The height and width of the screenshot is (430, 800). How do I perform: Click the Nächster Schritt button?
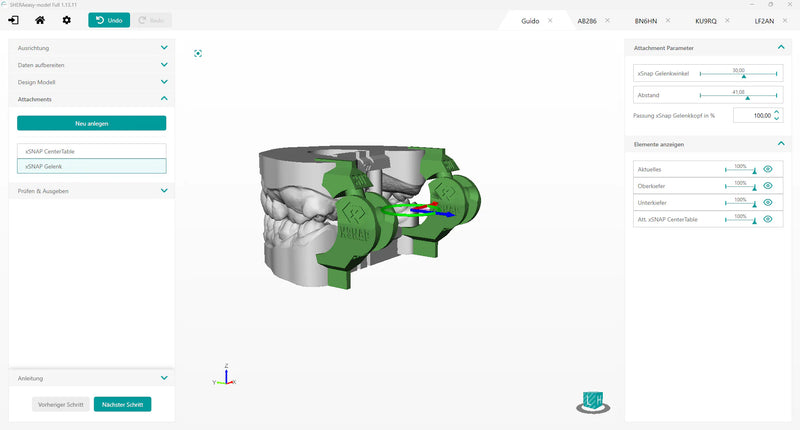point(122,404)
